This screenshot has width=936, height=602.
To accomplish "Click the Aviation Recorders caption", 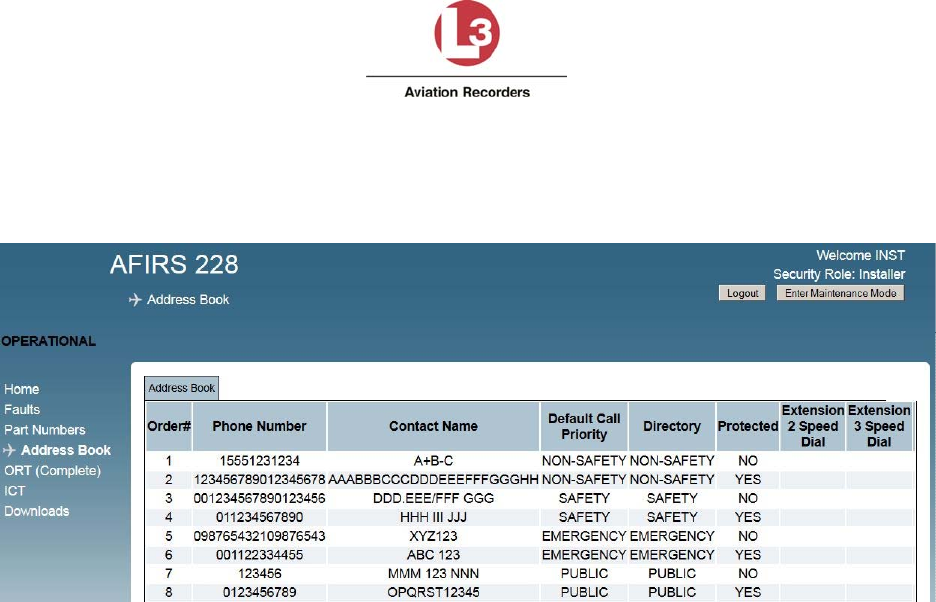I will (x=467, y=92).
